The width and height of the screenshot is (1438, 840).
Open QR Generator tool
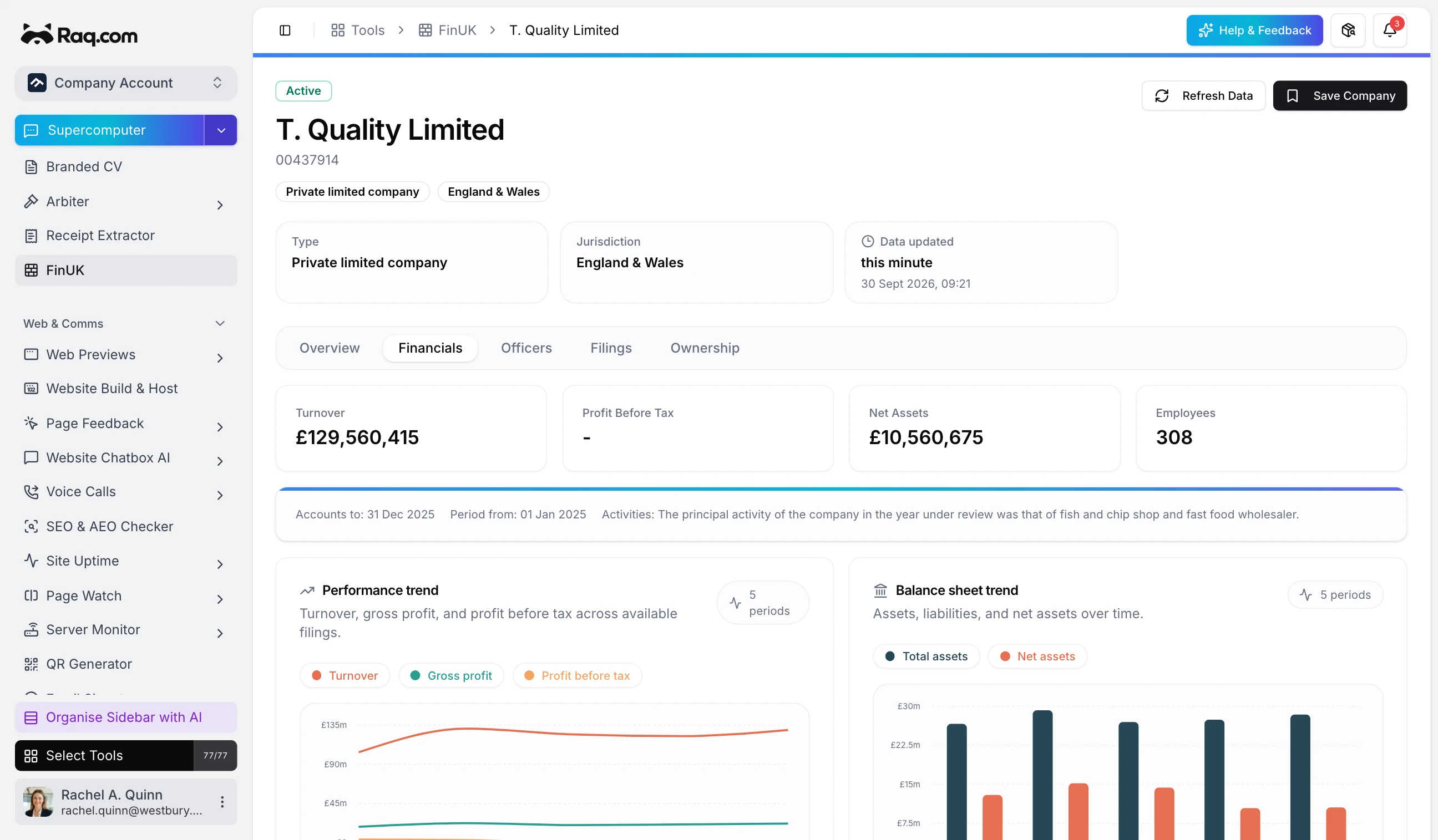(125, 664)
